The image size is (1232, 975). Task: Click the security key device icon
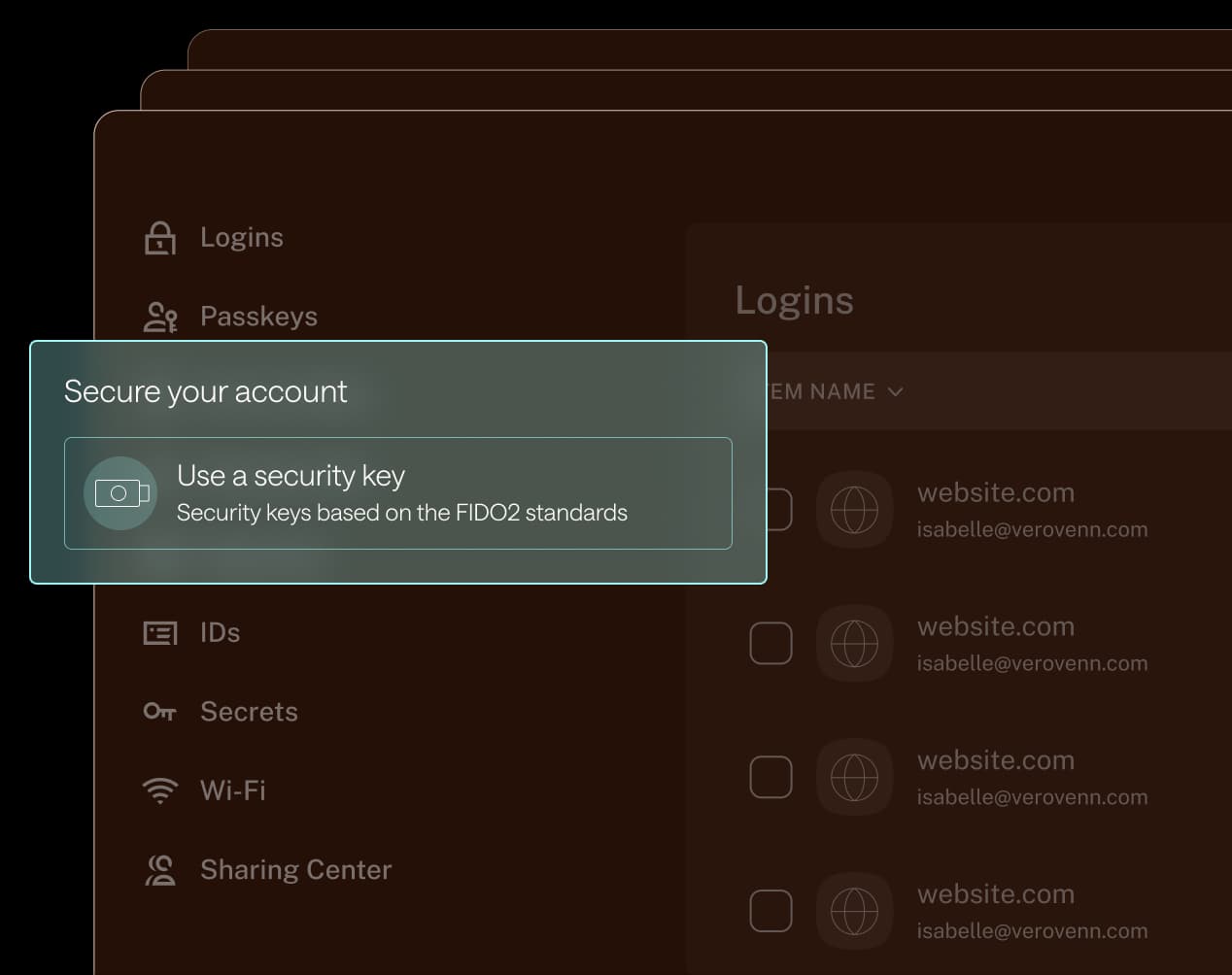(120, 493)
